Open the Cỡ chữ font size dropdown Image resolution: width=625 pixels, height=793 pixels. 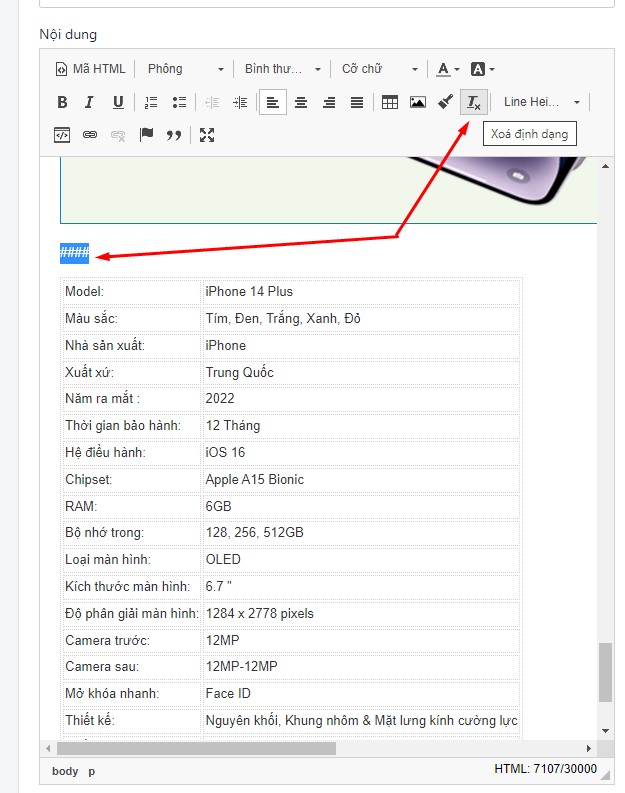click(x=379, y=69)
